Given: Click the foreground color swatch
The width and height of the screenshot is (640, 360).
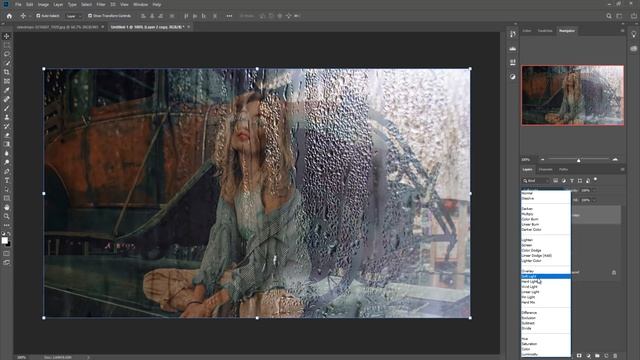Looking at the screenshot, I should (x=4, y=240).
